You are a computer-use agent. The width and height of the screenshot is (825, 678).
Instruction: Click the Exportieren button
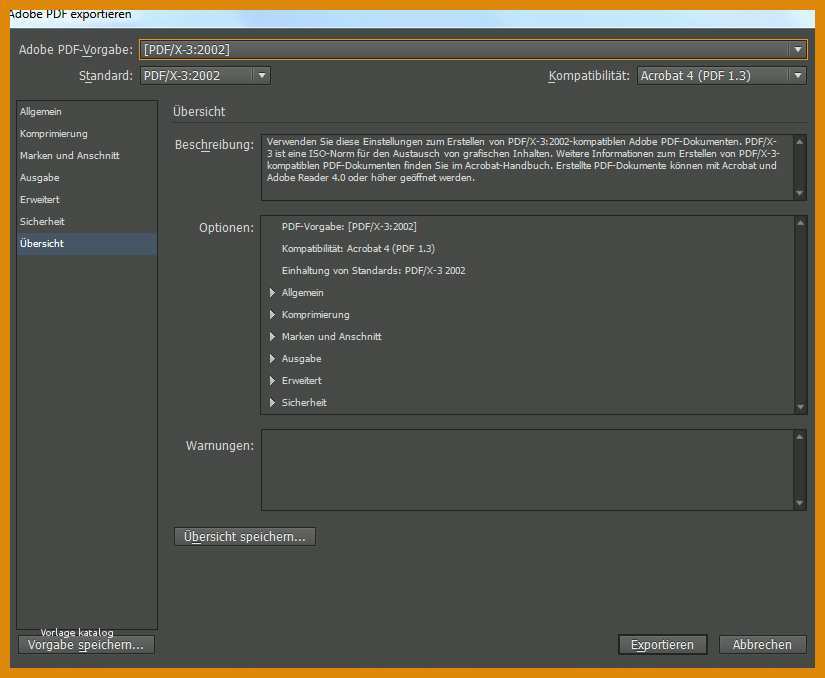pyautogui.click(x=662, y=645)
